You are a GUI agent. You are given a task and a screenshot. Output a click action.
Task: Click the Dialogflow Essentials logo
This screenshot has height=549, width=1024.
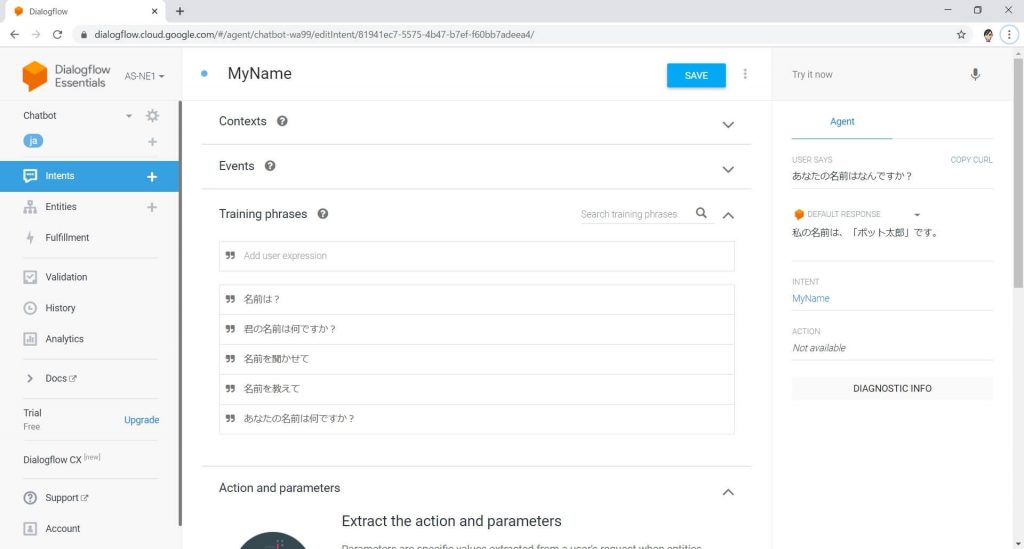pyautogui.click(x=66, y=76)
